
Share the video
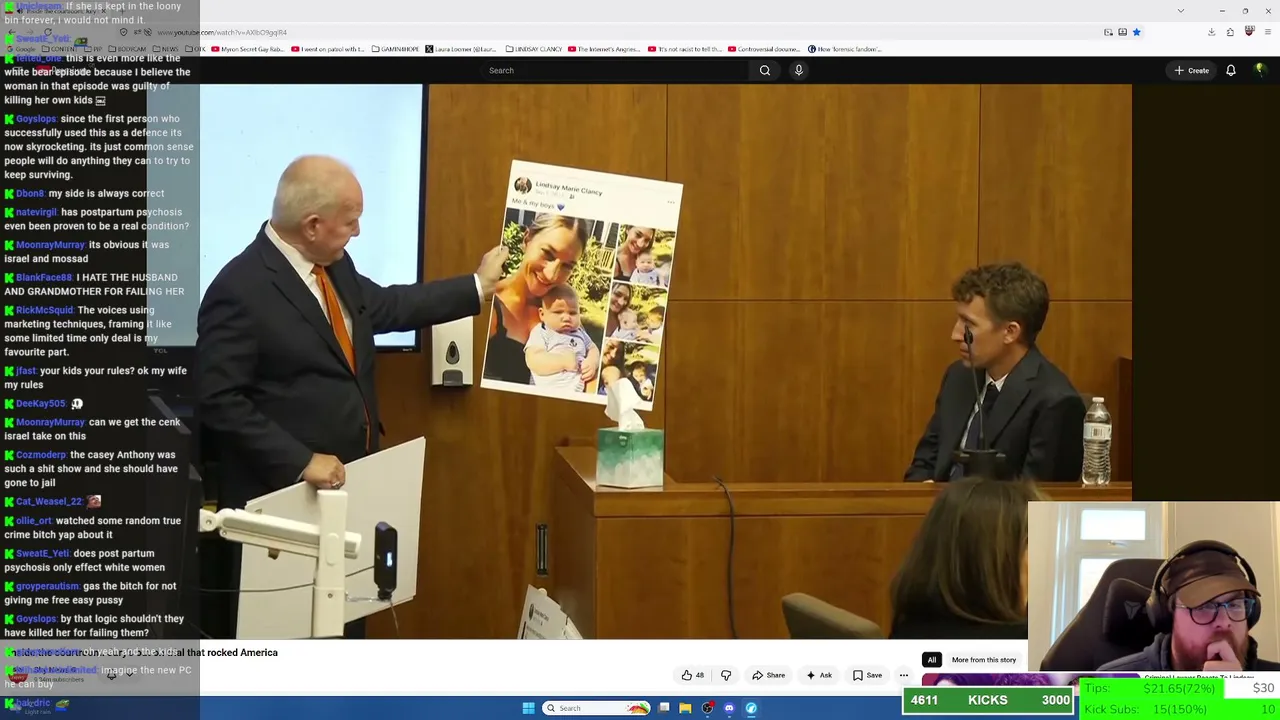coord(769,675)
